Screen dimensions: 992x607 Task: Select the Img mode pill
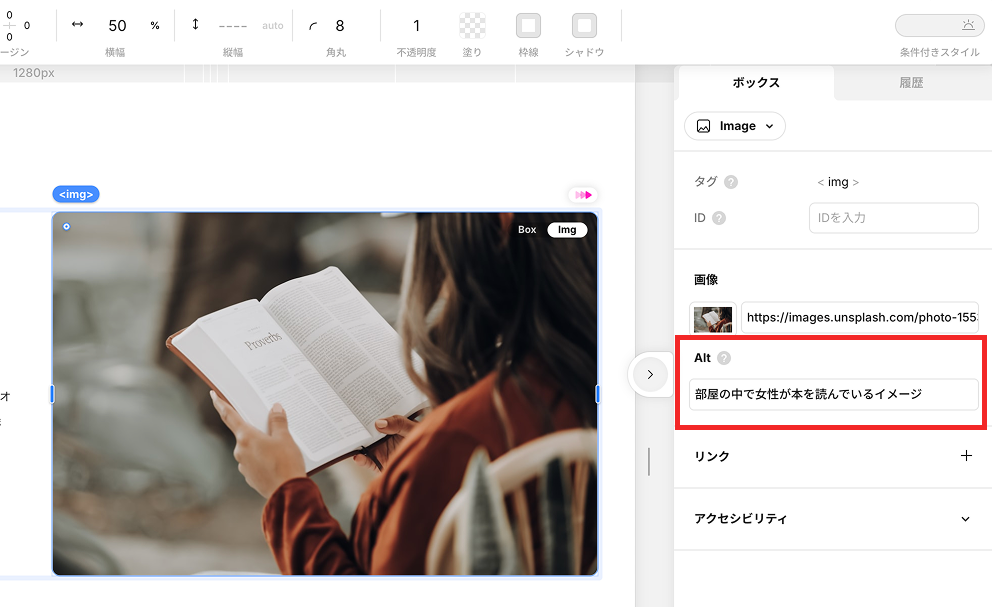(x=567, y=230)
